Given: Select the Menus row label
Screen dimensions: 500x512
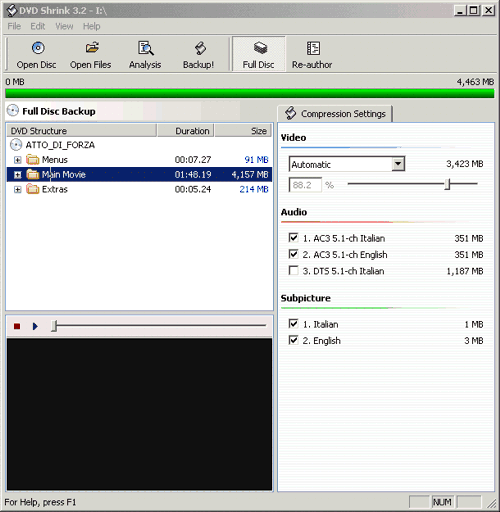Looking at the screenshot, I should coord(55,160).
